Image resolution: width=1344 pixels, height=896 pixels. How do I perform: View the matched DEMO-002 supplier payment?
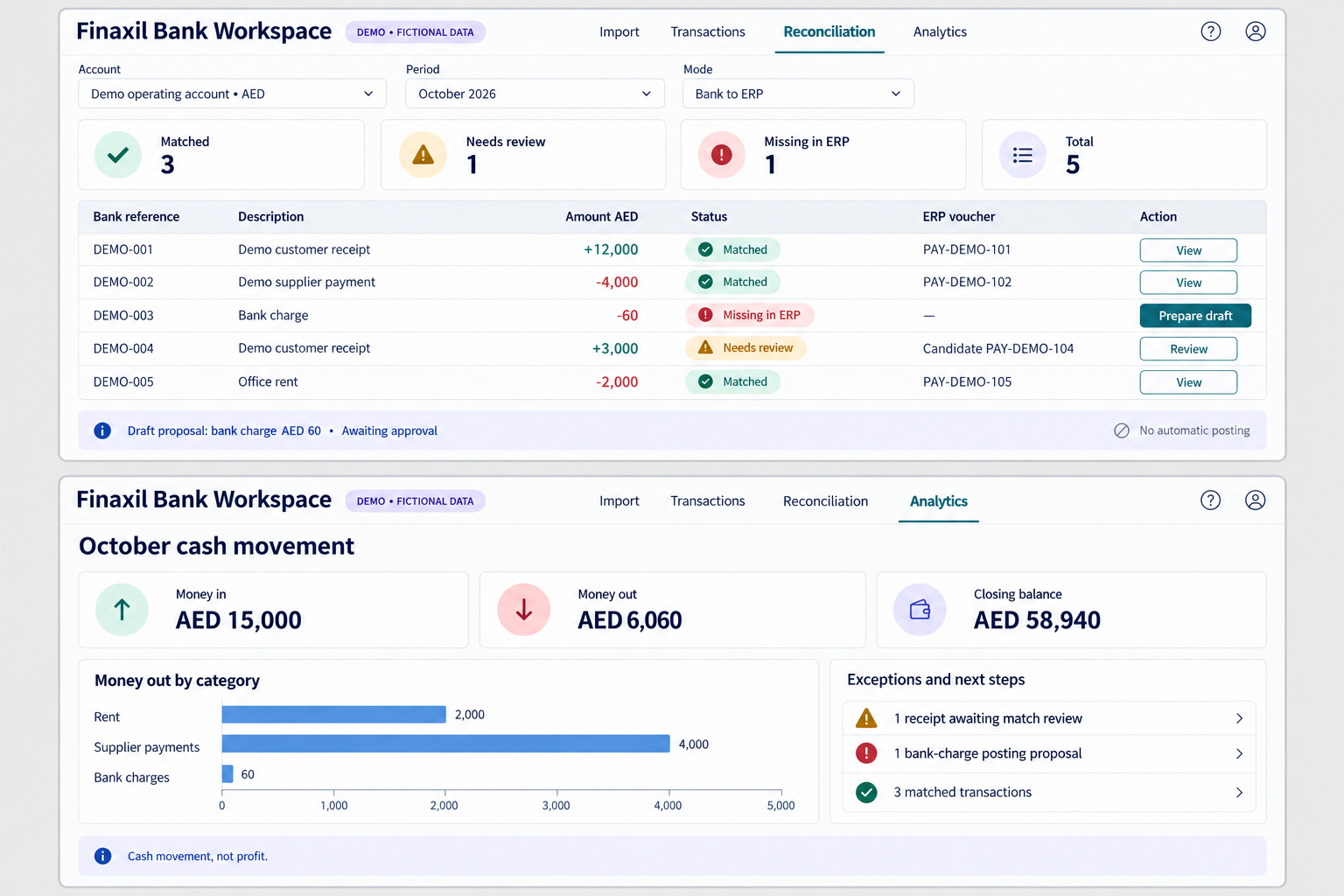tap(1188, 283)
